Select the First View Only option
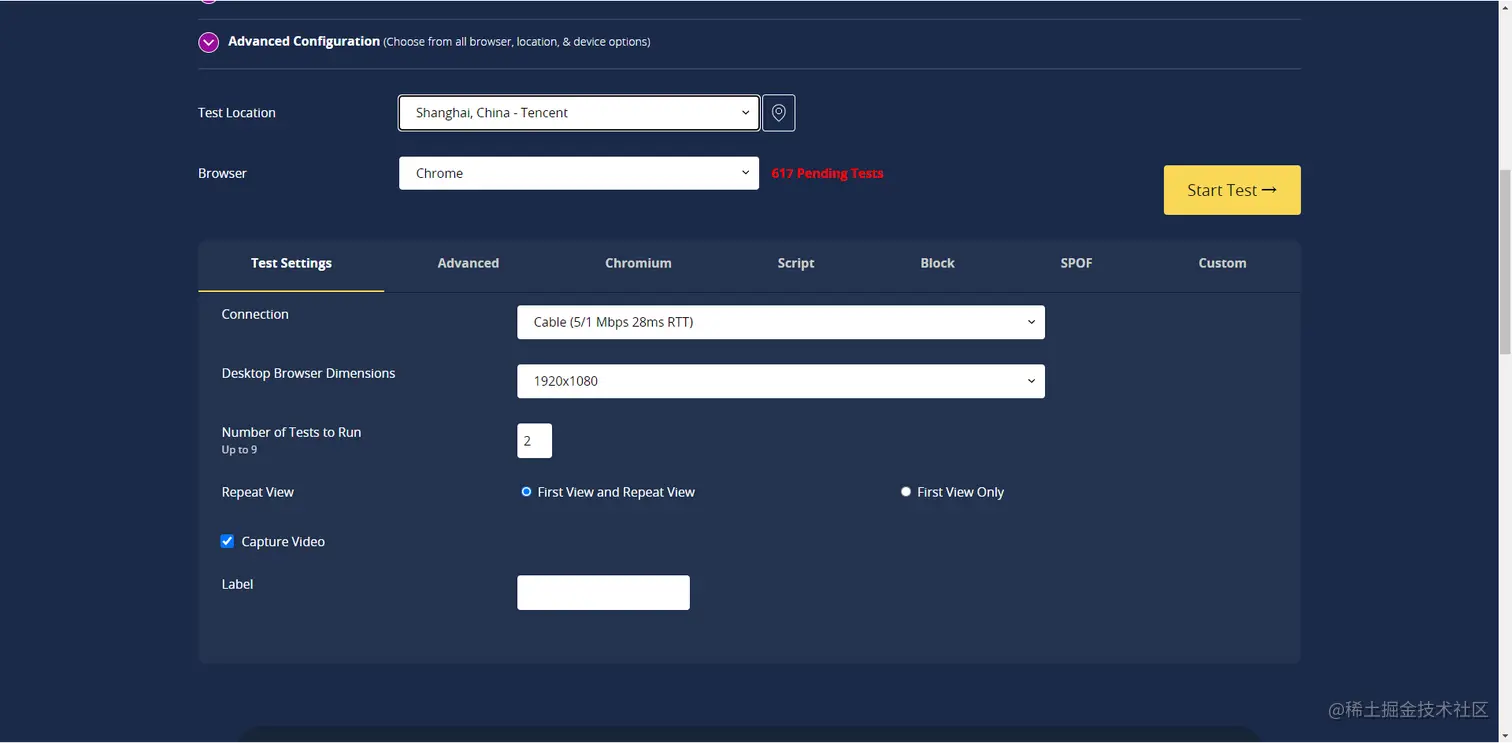 [x=906, y=492]
